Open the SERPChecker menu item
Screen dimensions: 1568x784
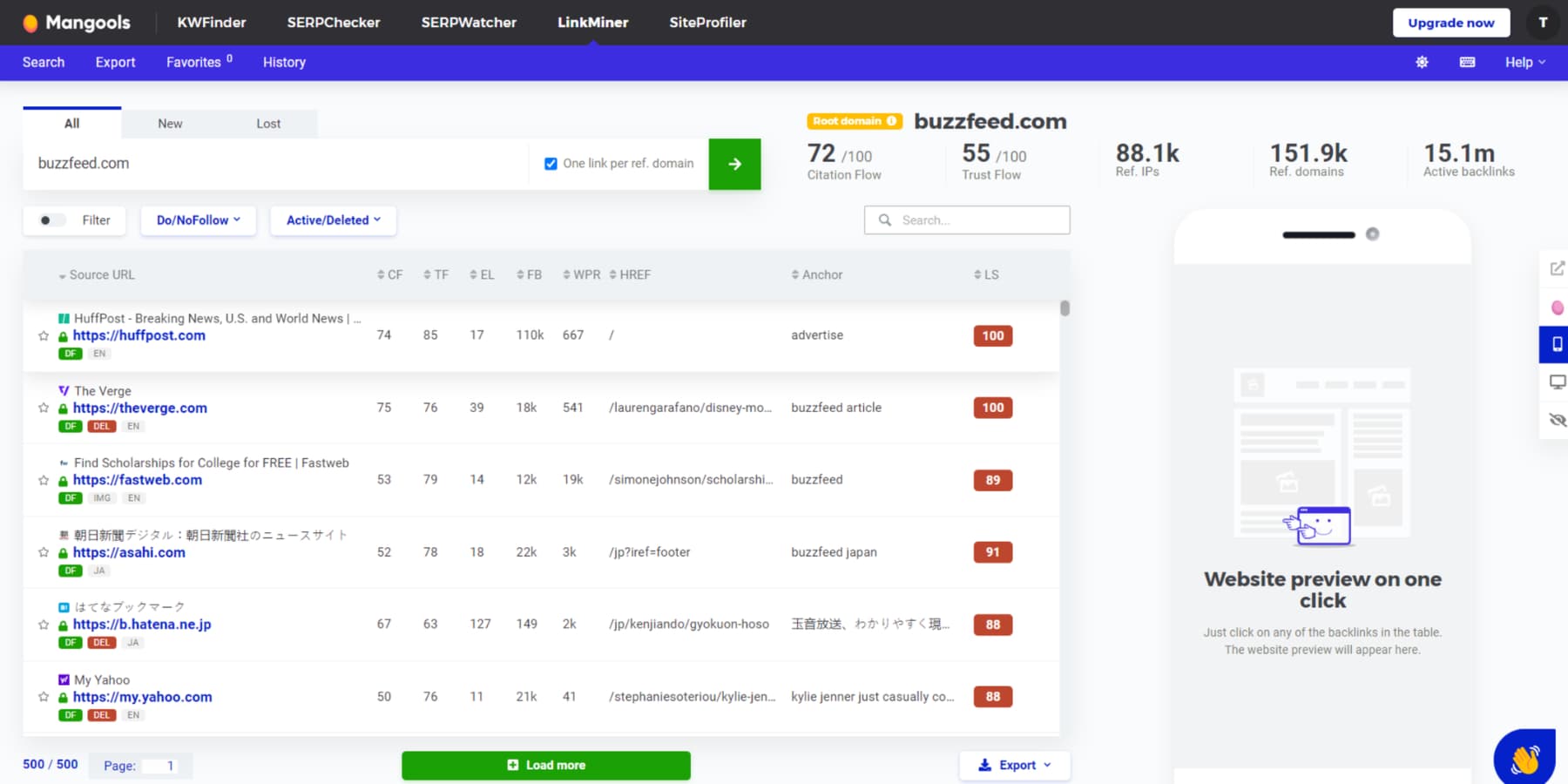click(x=334, y=22)
